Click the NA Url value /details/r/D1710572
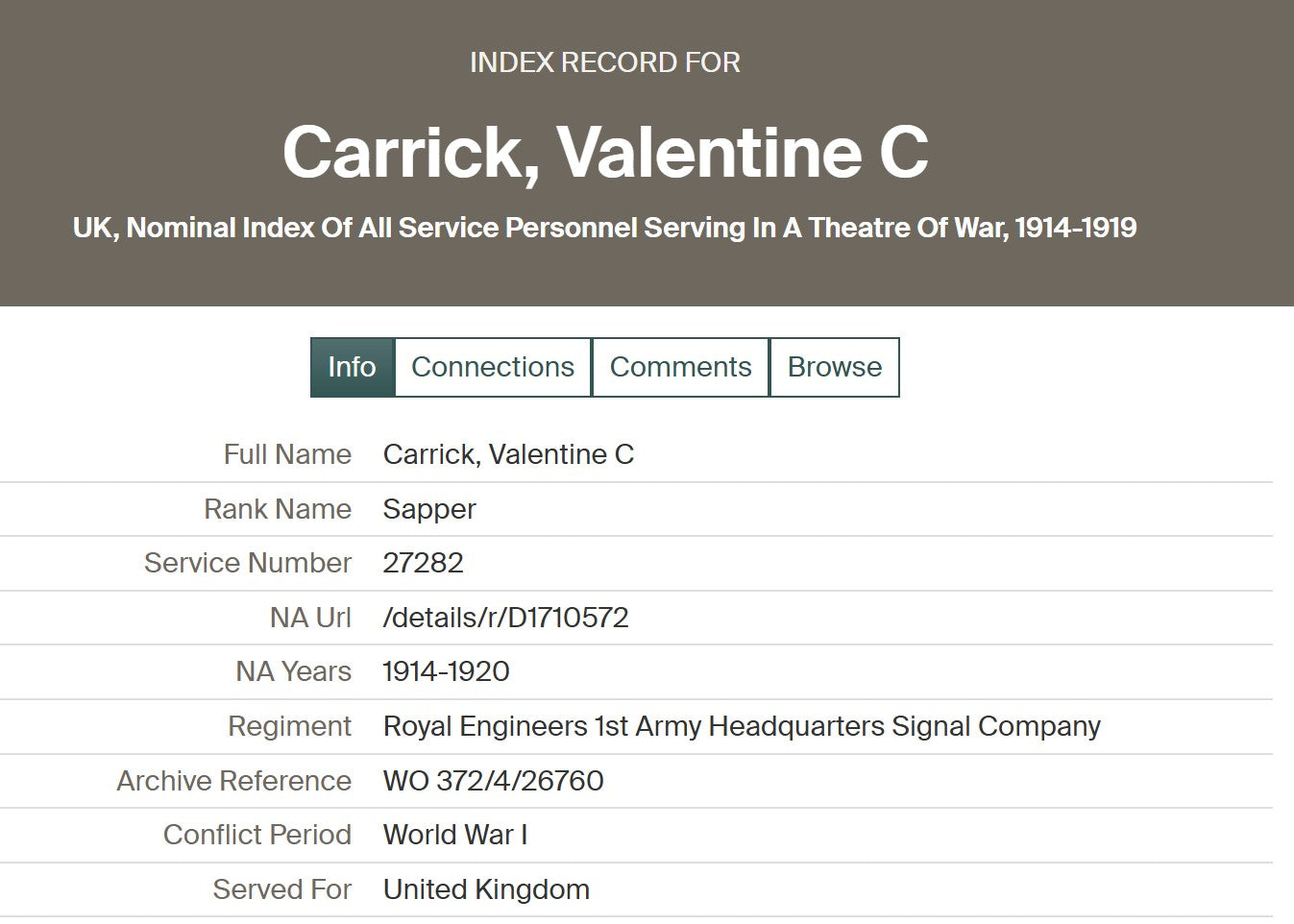This screenshot has width=1294, height=924. pyautogui.click(x=505, y=618)
